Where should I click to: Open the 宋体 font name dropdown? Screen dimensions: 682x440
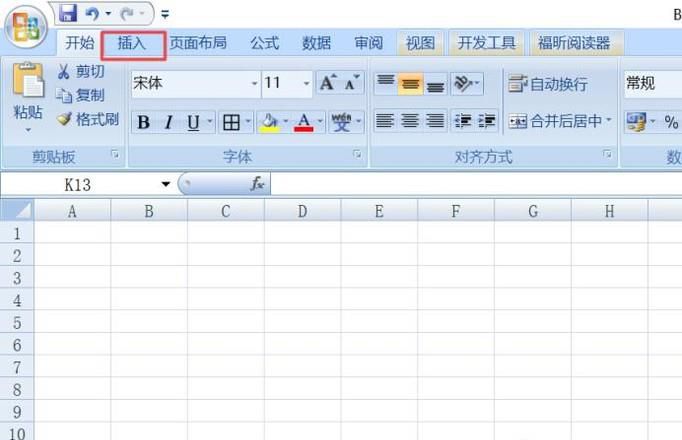pos(254,83)
